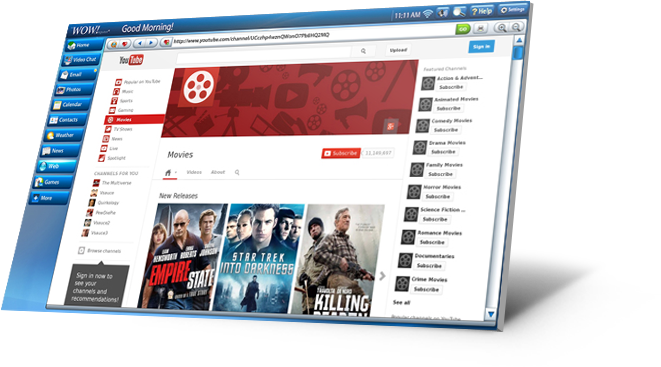Open the Email sidebar button
661x367 pixels.
(77, 75)
